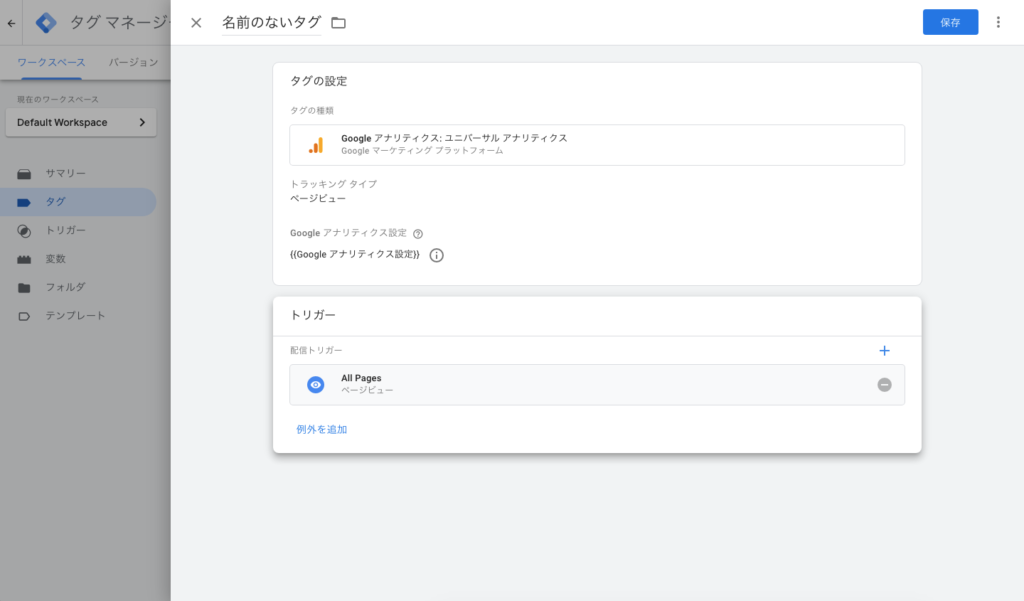
Task: Edit the tag name 名前のないタグ
Action: click(272, 23)
